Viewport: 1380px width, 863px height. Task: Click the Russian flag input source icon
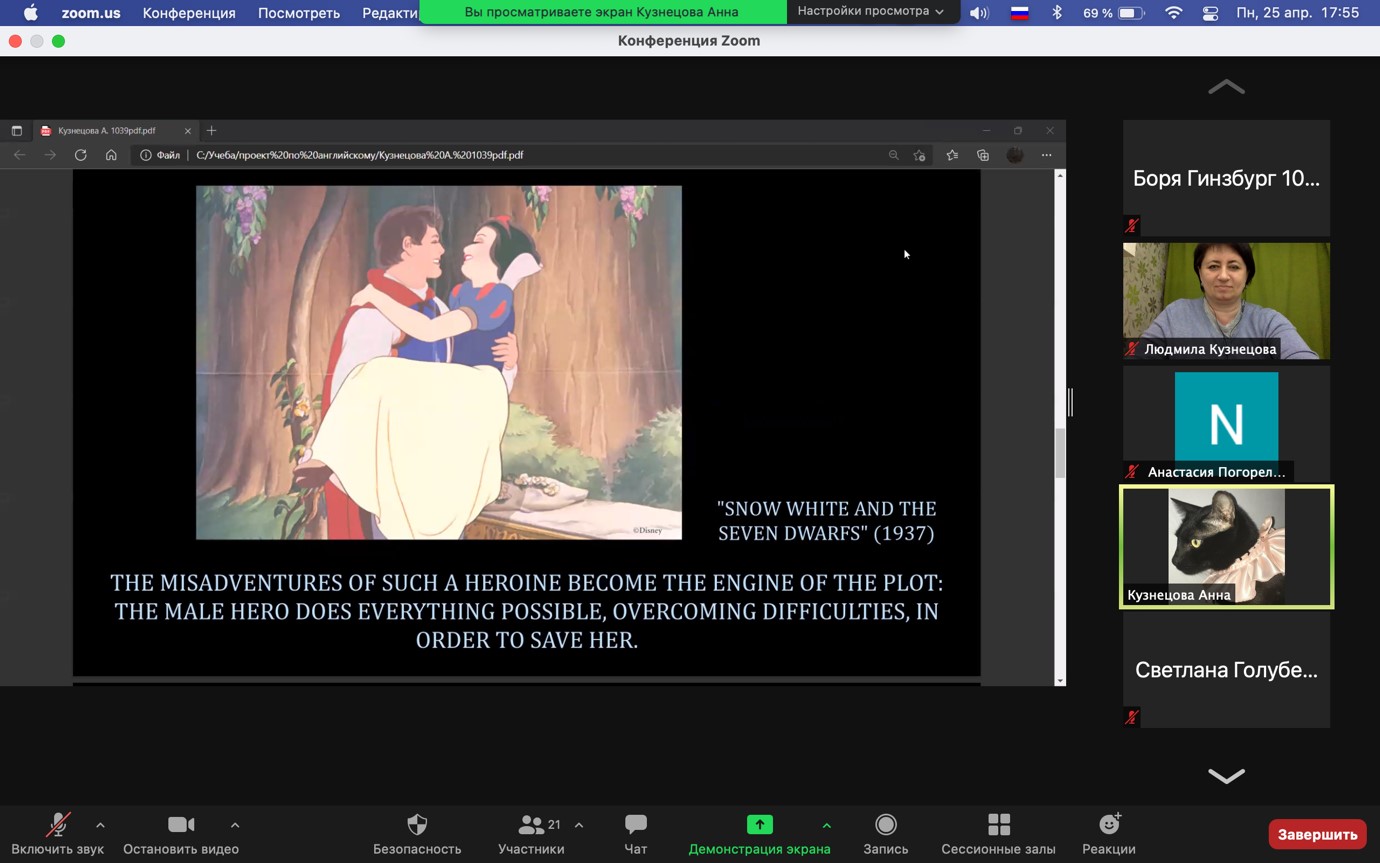click(1019, 13)
